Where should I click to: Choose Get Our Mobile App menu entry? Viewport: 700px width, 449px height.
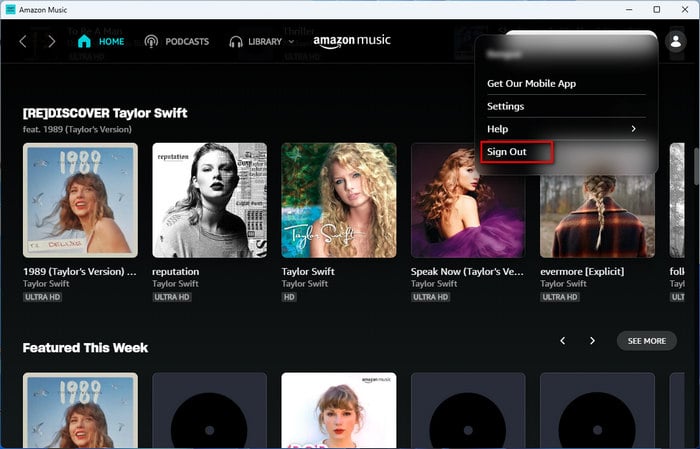tap(531, 83)
